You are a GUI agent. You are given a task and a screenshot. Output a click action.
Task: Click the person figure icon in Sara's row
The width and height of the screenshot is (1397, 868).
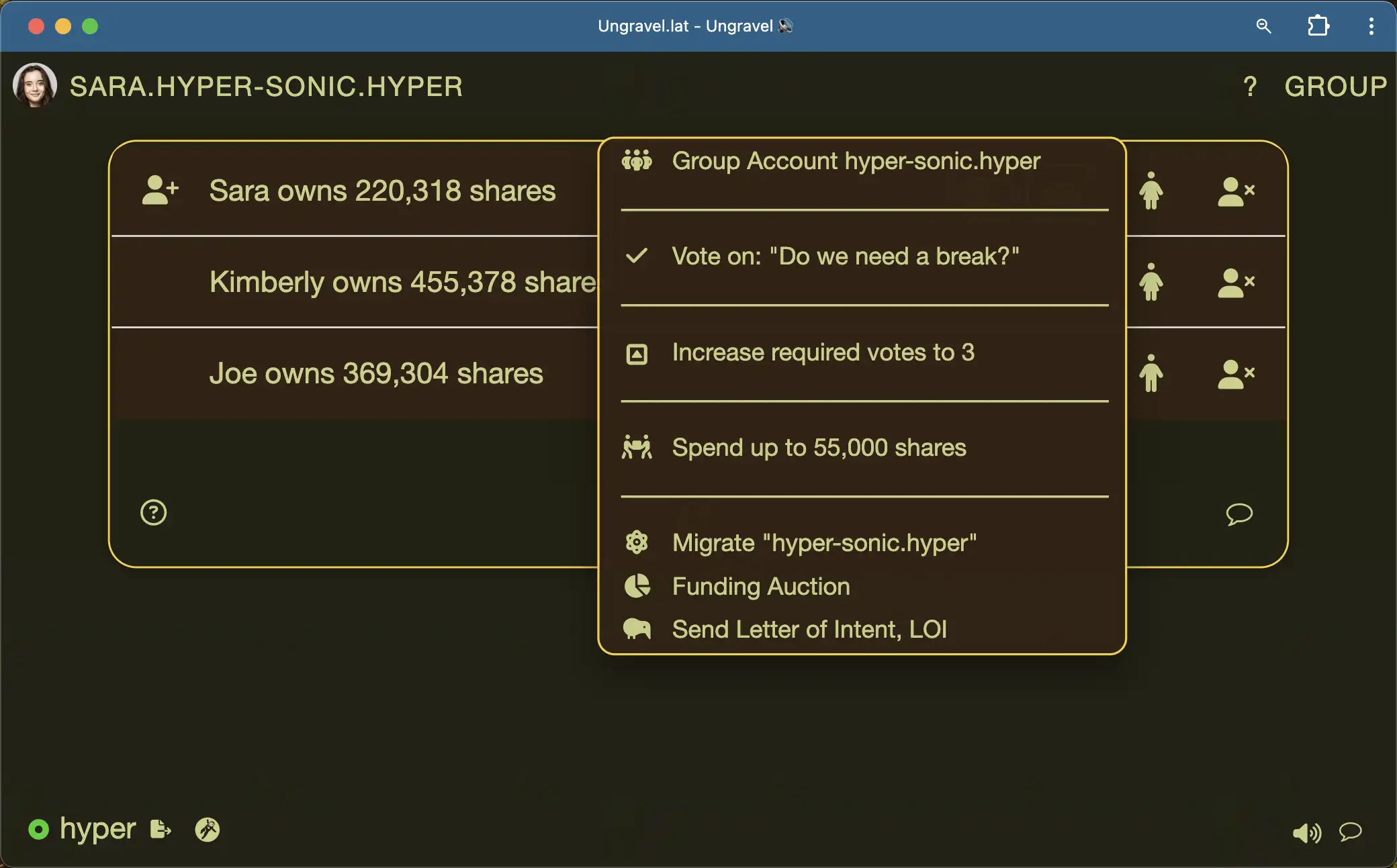pyautogui.click(x=1151, y=191)
